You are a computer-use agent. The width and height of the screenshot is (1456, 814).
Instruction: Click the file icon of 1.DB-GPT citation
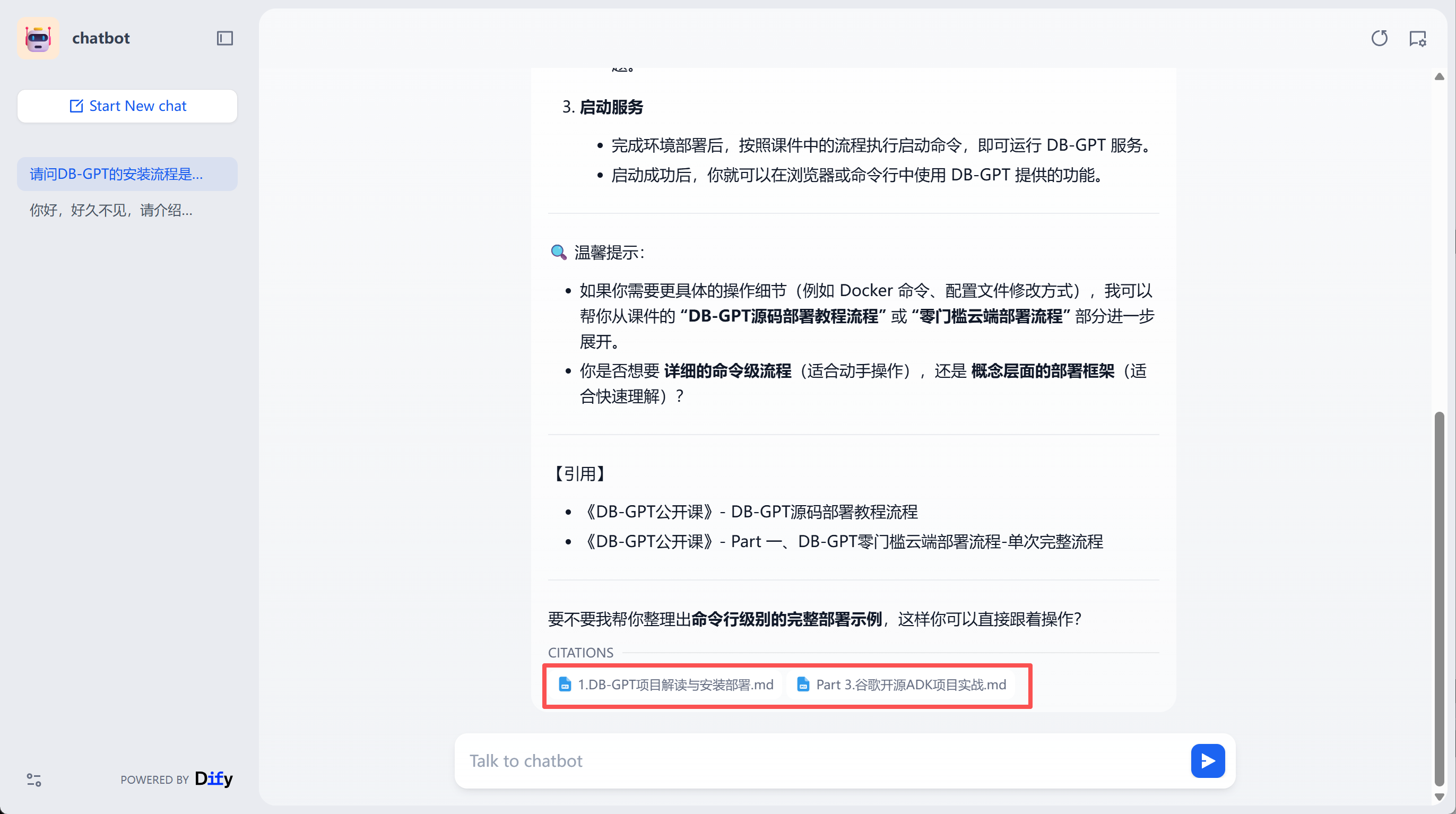(x=565, y=685)
